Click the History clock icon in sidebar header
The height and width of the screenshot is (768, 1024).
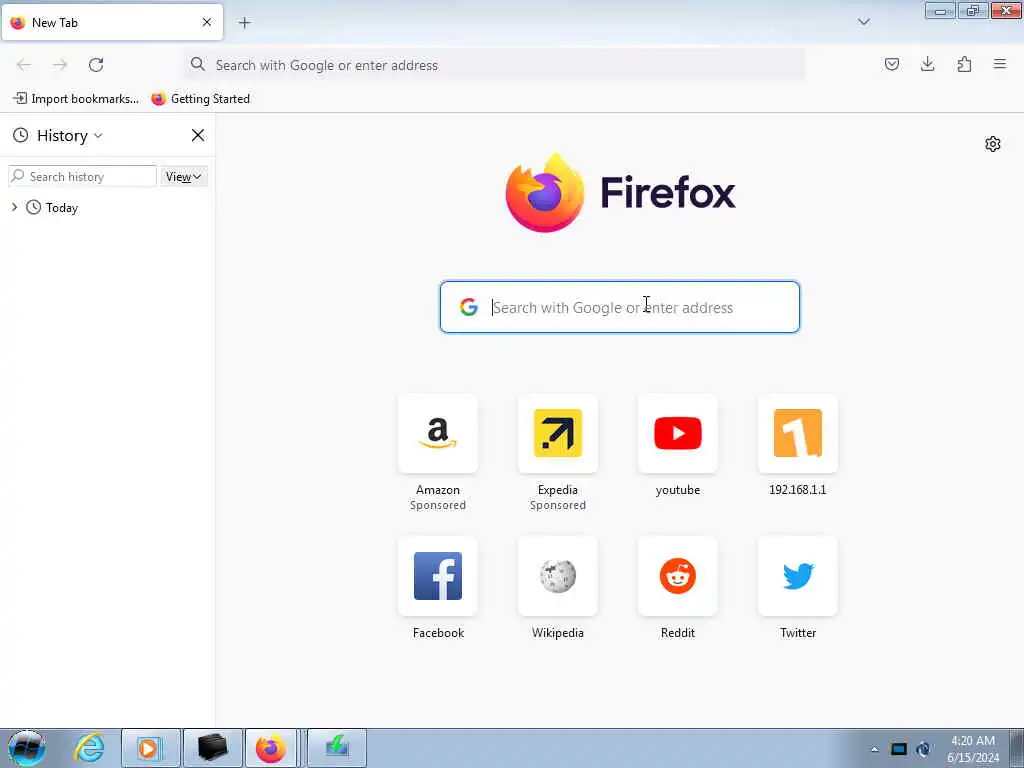(21, 135)
